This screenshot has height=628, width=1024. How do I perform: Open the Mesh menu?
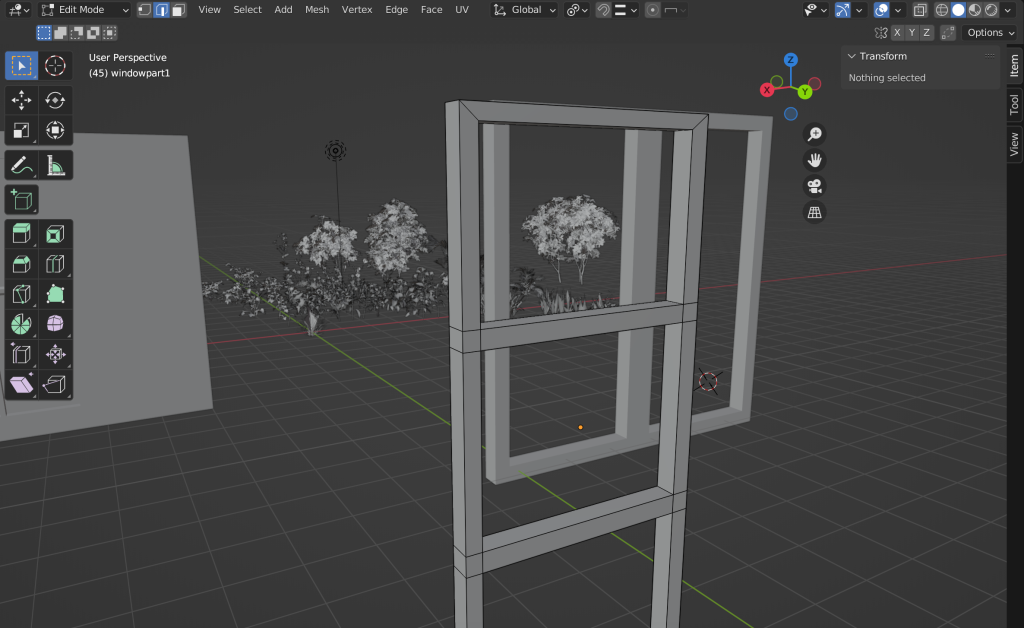click(317, 10)
